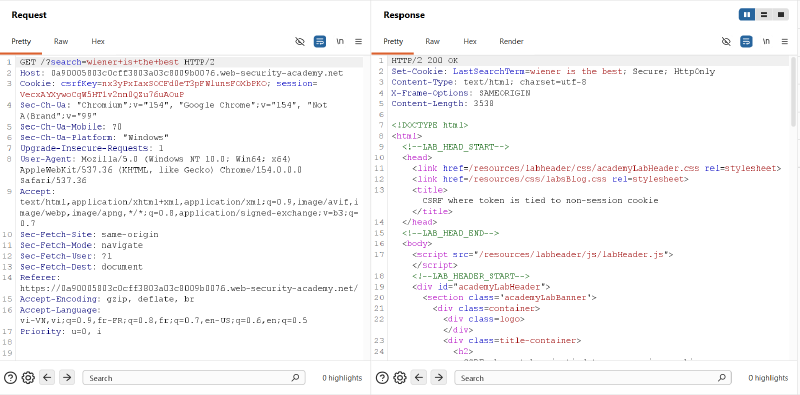
Task: Click 0 highlights label under Request
Action: pos(342,378)
